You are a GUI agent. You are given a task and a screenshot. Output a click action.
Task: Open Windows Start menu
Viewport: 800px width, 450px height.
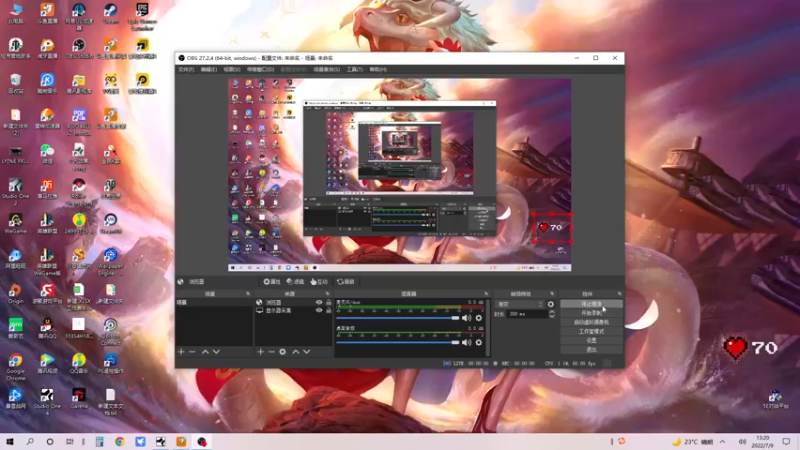[10, 442]
